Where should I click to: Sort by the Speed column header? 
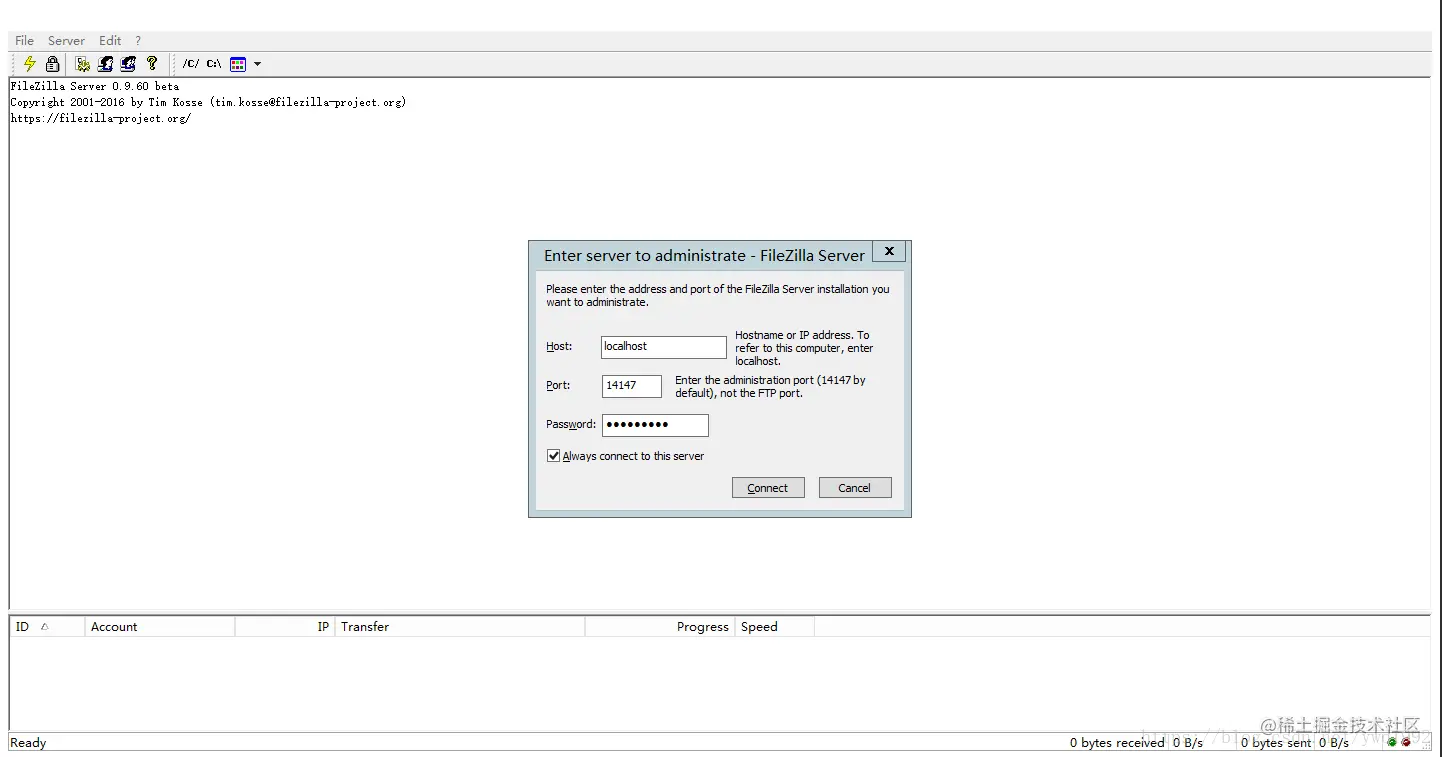click(775, 627)
